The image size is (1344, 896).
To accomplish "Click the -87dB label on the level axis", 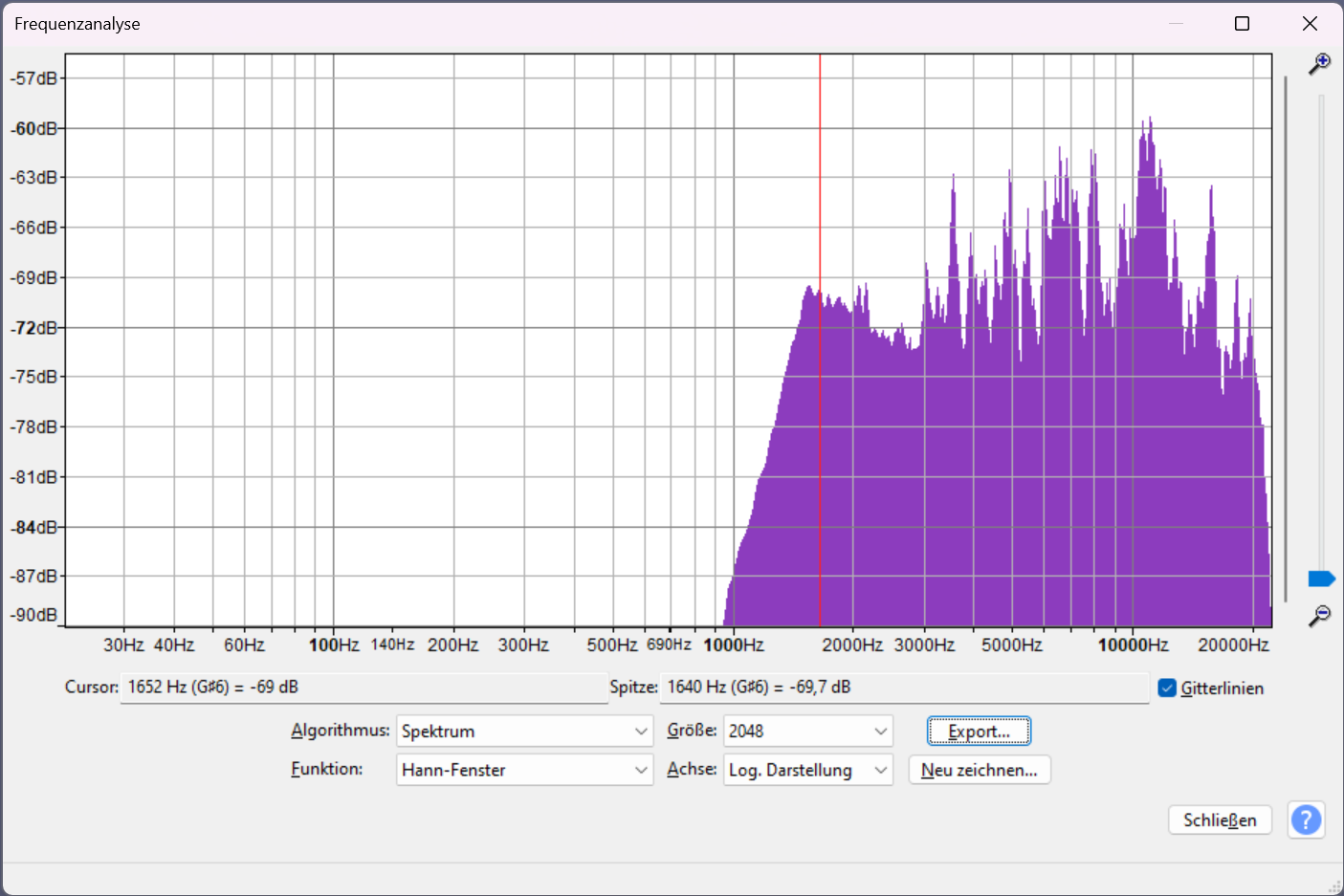I will 33,577.
